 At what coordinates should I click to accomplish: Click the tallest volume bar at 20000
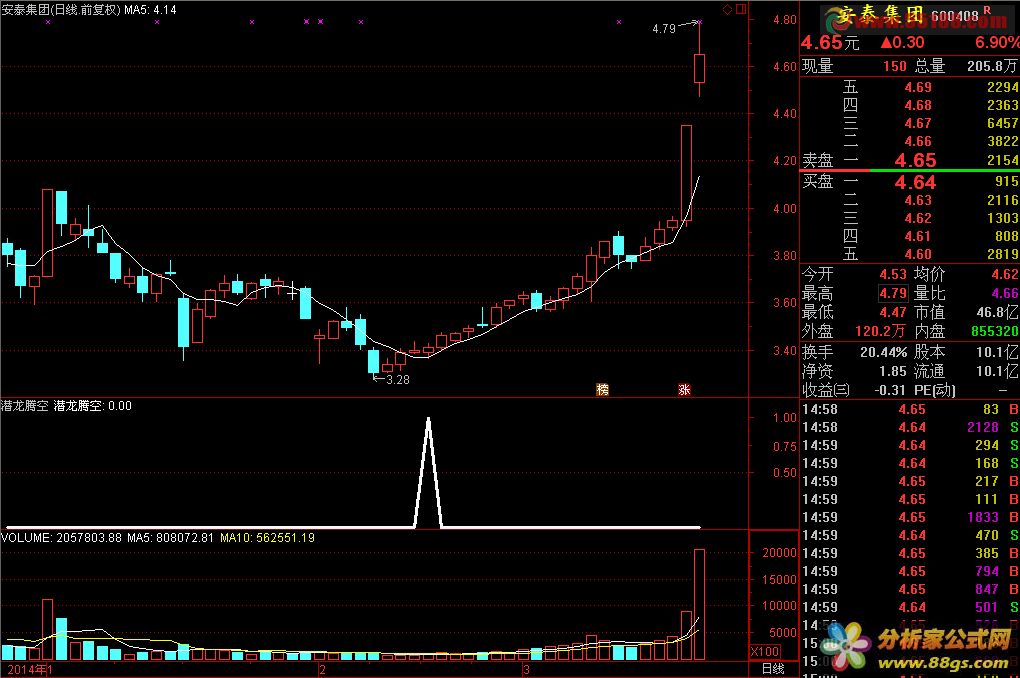coord(699,604)
